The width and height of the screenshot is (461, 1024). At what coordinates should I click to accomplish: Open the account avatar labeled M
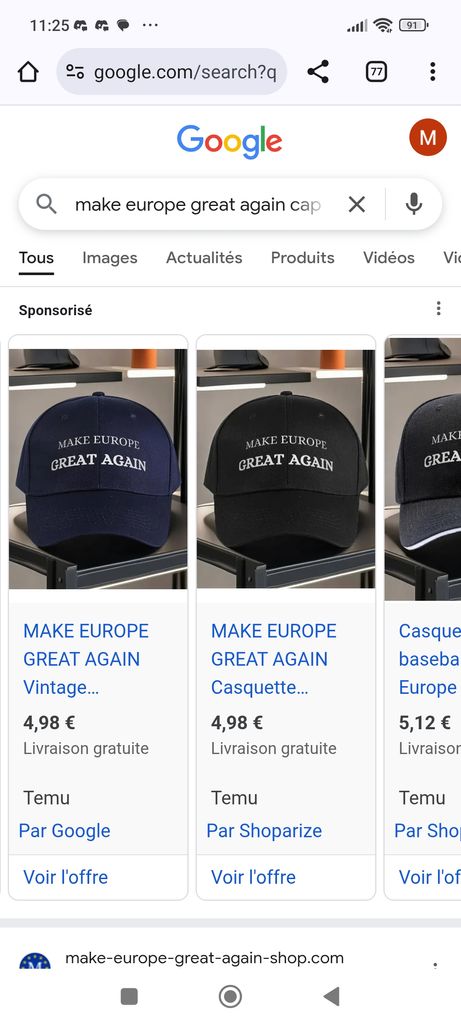[x=428, y=137]
